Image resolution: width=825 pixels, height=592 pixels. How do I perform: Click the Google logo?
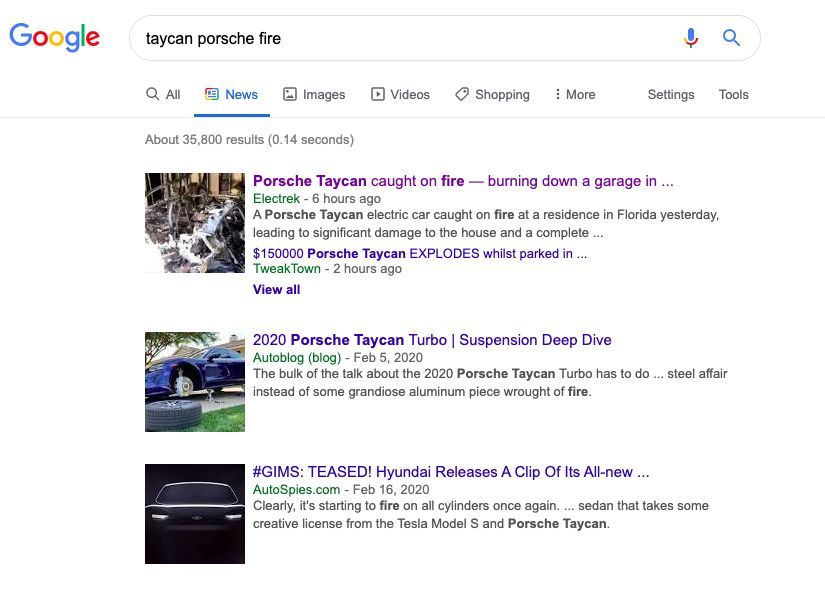point(55,38)
